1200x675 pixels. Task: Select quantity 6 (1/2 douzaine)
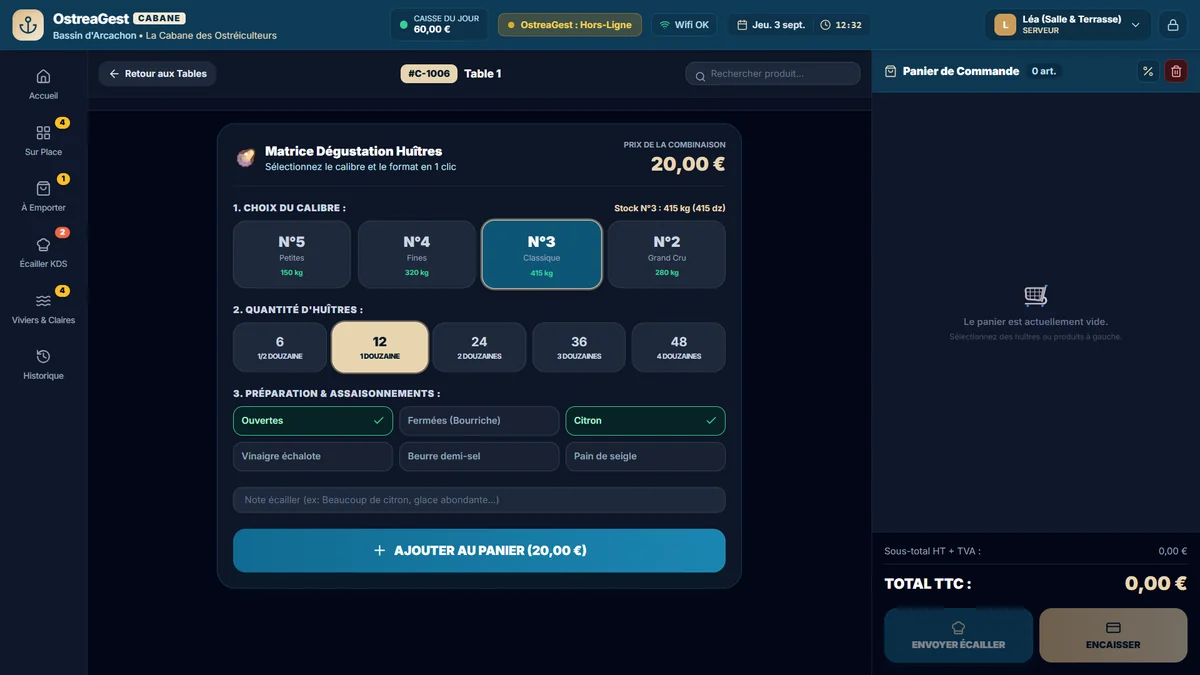pos(280,347)
